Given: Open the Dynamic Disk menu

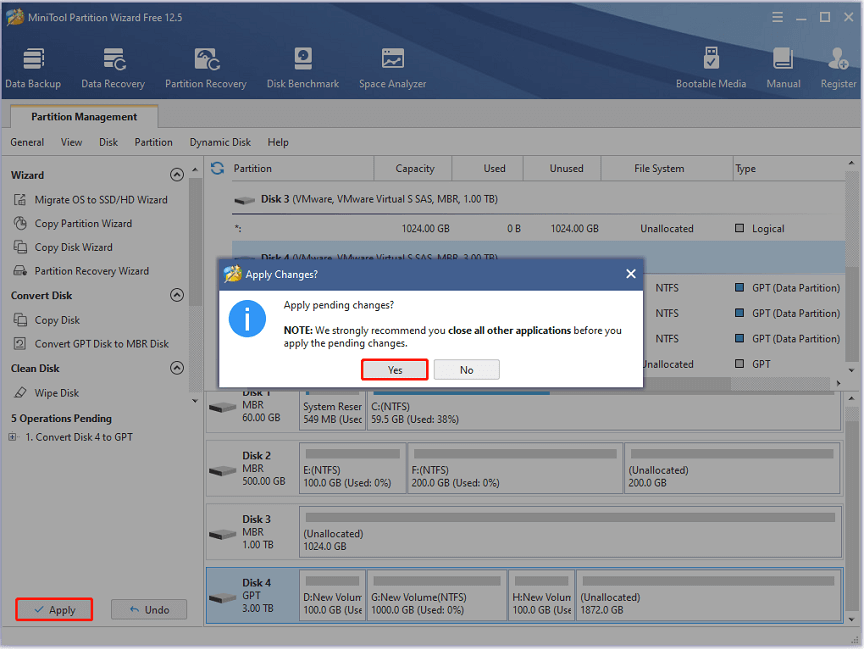Looking at the screenshot, I should pyautogui.click(x=220, y=143).
